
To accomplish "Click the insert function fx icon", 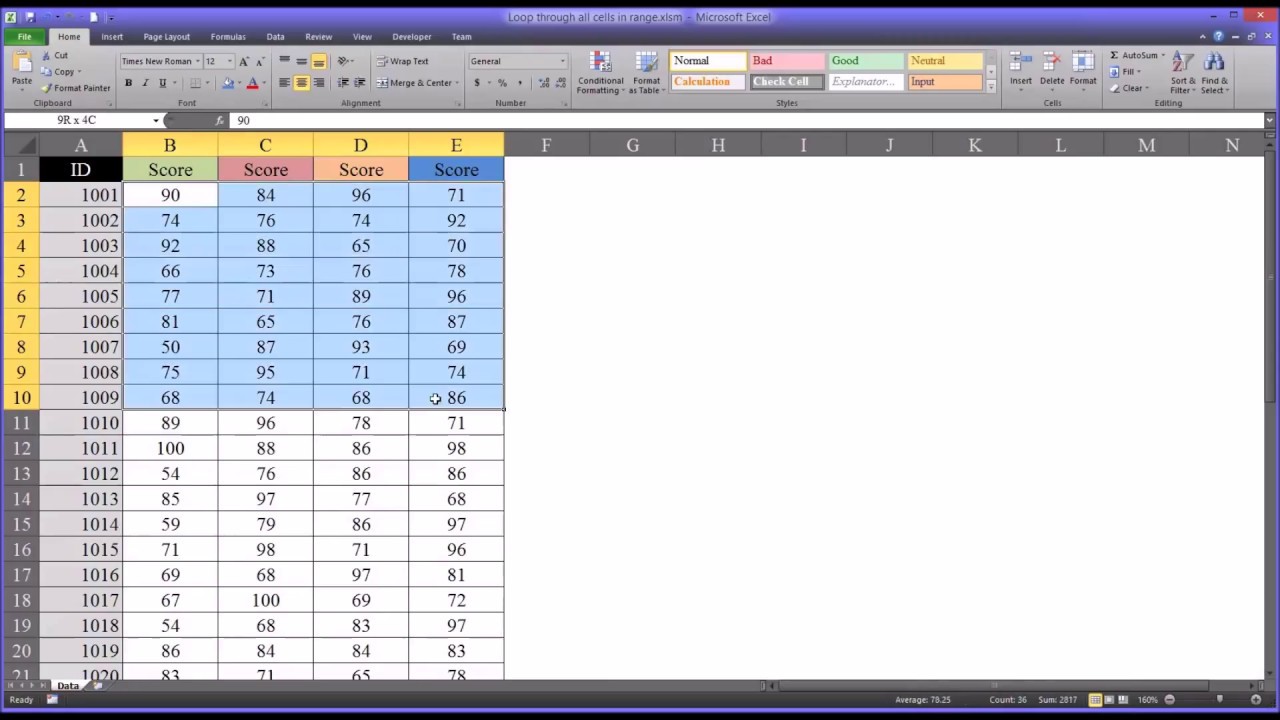I will click(219, 120).
